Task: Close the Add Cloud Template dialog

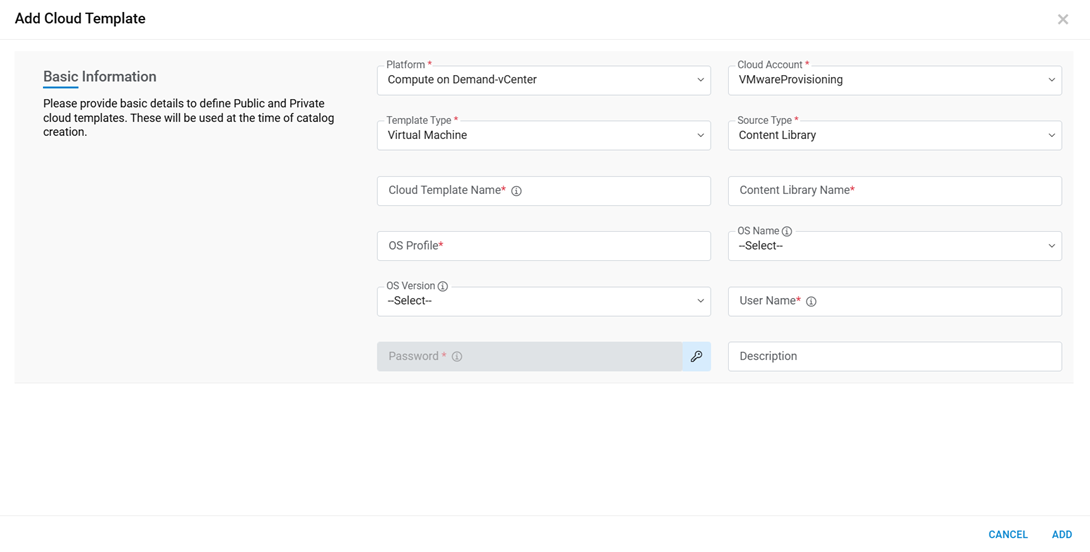Action: point(1063,19)
